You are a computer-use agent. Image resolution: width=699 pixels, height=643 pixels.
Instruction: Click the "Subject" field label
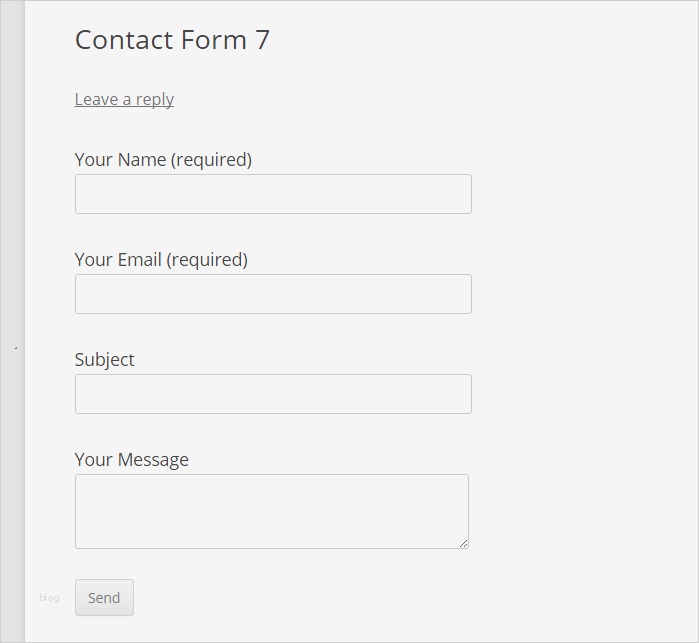coord(104,359)
